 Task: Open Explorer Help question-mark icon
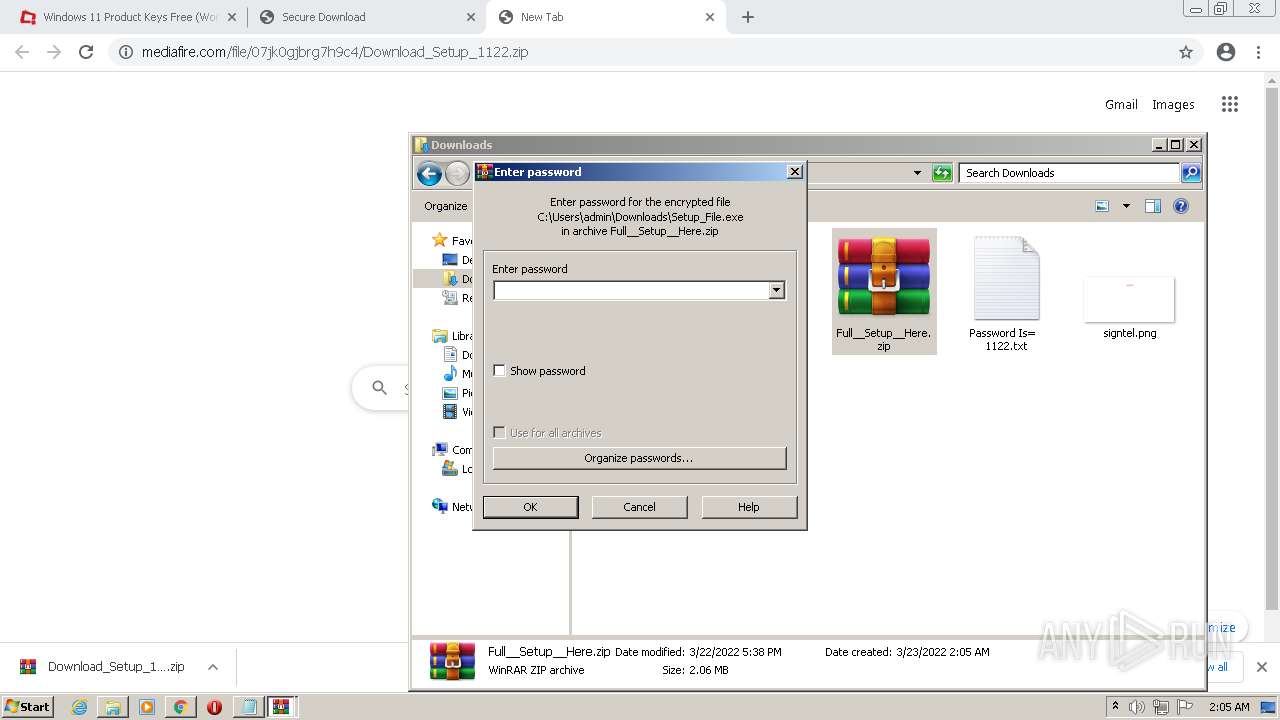pyautogui.click(x=1180, y=206)
